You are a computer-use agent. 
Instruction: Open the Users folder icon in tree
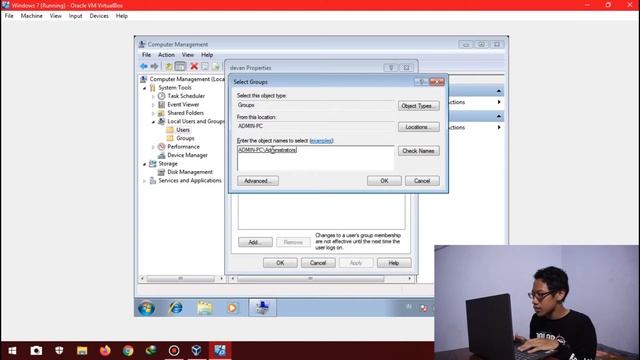(x=170, y=130)
